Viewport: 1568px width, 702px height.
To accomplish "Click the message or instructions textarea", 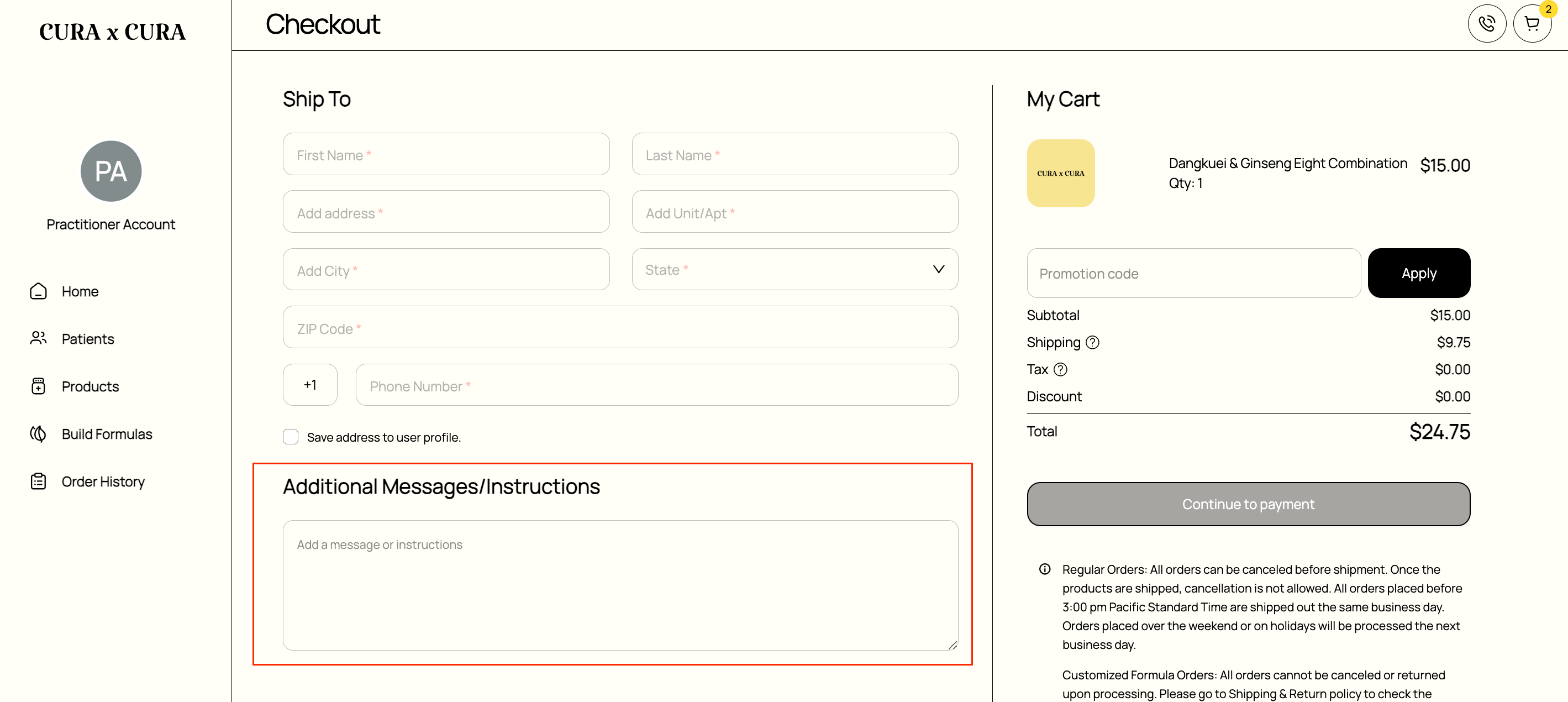I will 620,584.
